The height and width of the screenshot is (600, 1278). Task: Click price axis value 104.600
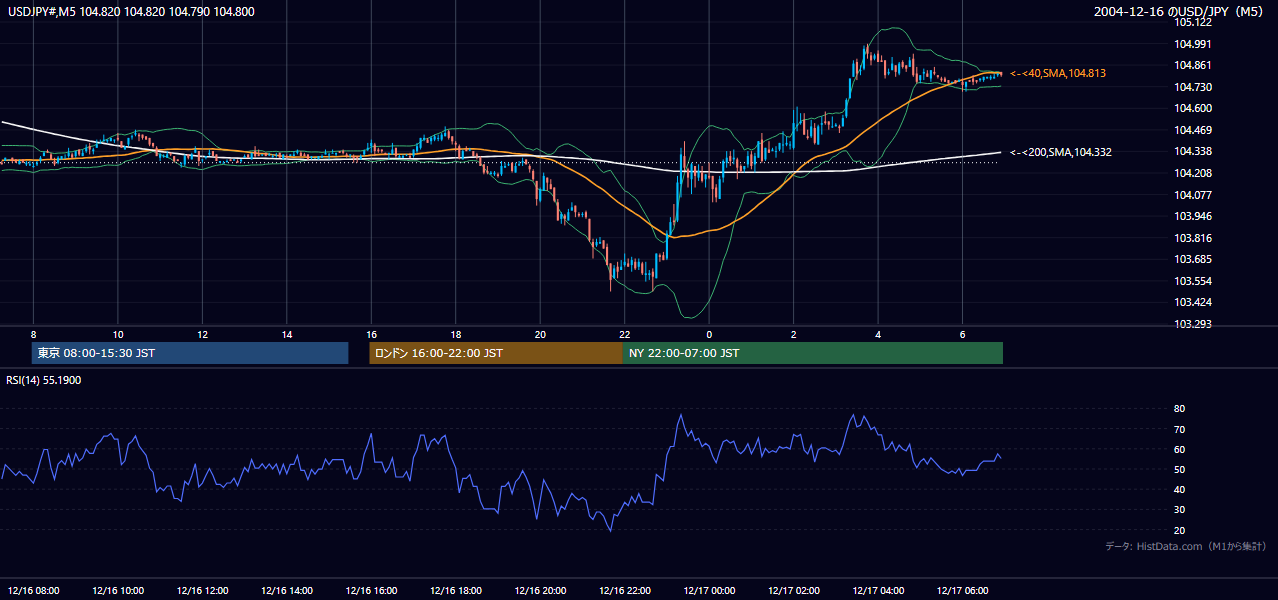point(1193,108)
